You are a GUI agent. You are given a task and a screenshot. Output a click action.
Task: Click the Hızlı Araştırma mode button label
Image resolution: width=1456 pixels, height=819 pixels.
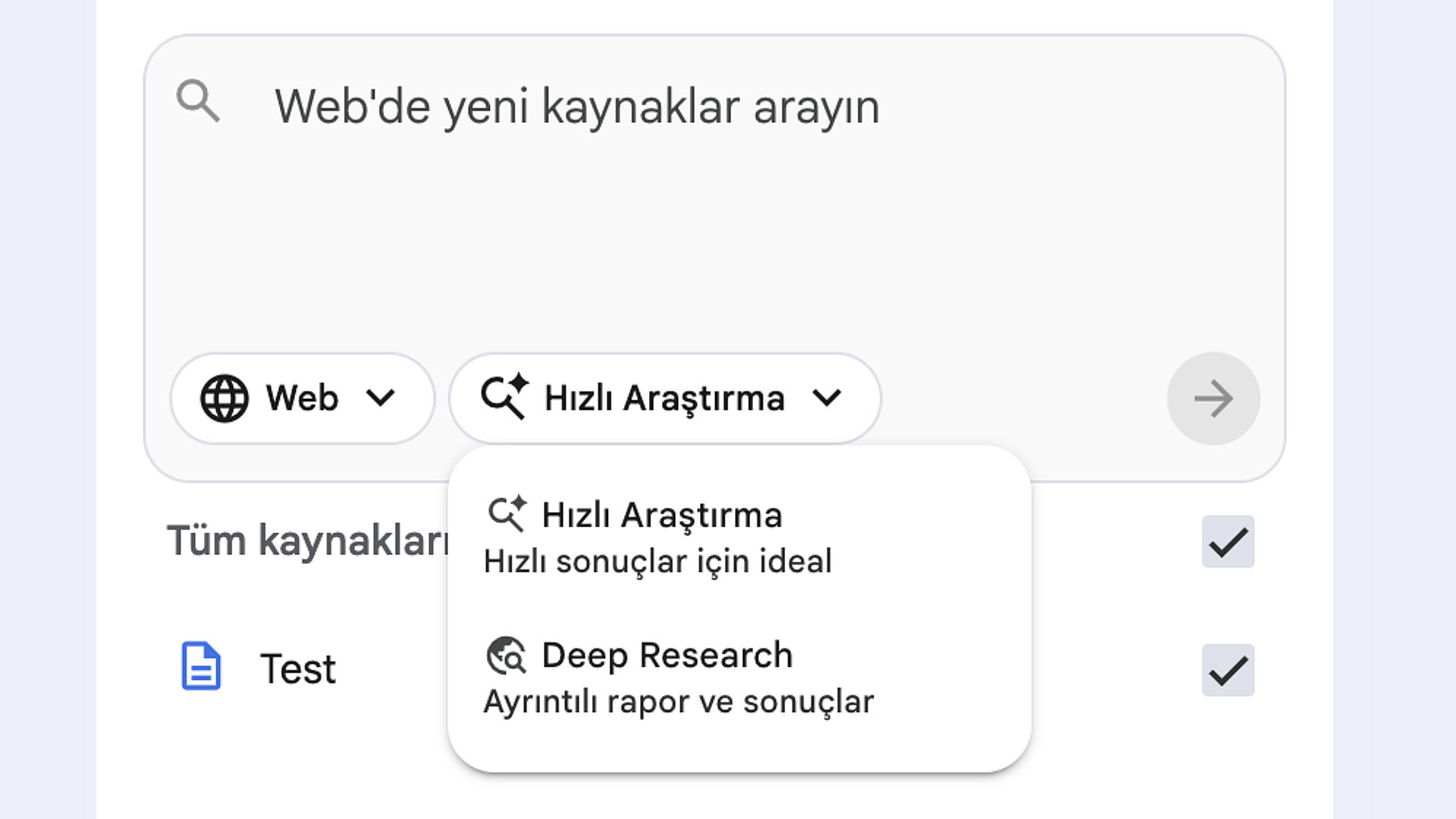(664, 398)
